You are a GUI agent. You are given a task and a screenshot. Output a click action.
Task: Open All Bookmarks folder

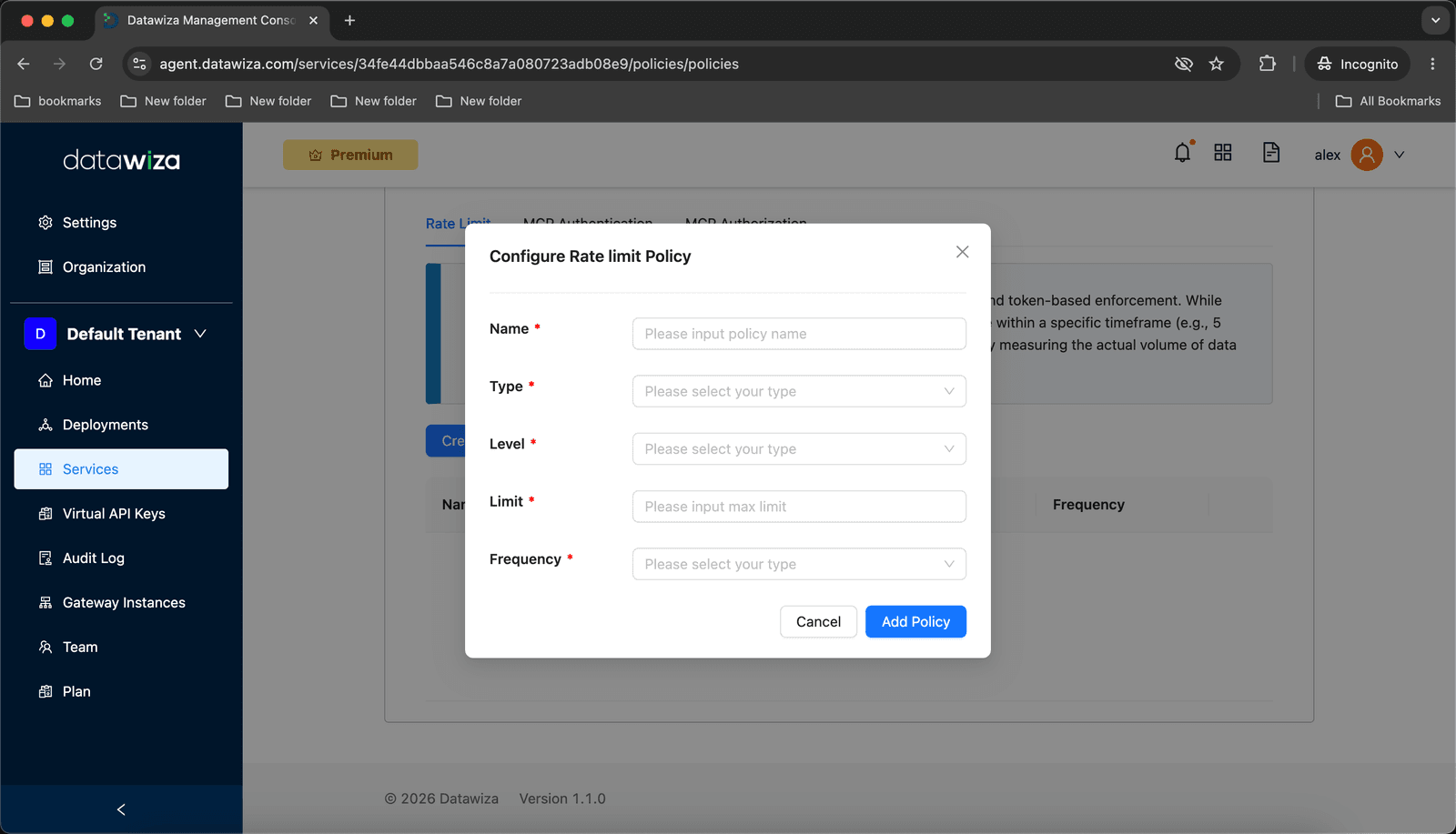[1389, 101]
